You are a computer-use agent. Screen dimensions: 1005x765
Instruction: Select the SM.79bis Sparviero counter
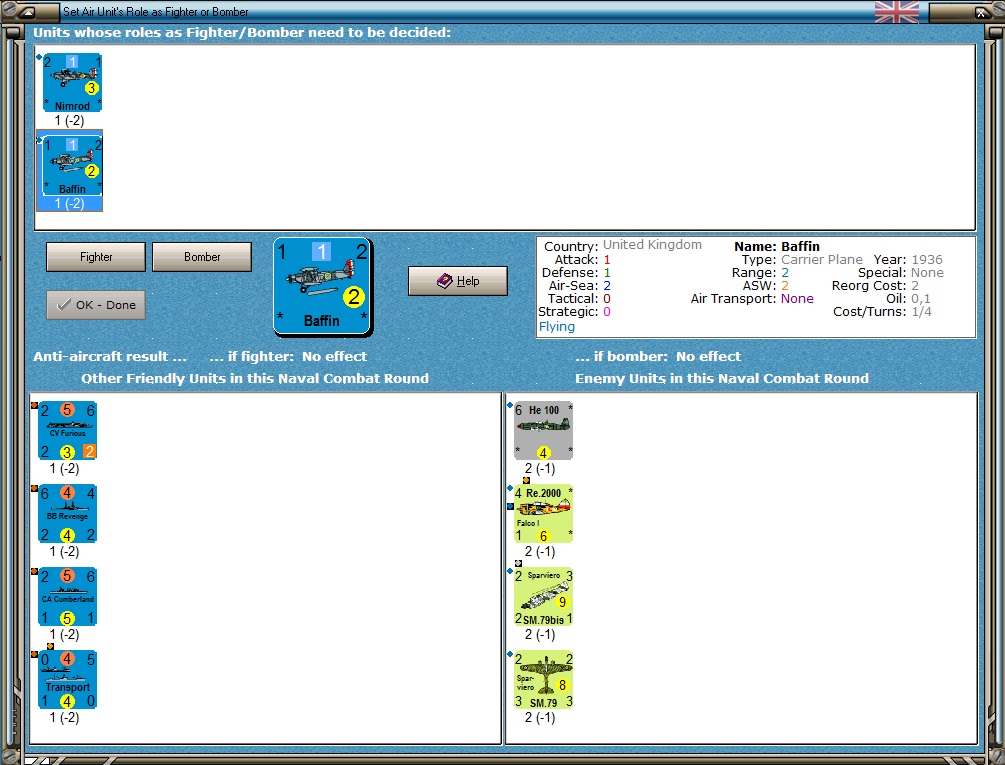pos(544,596)
